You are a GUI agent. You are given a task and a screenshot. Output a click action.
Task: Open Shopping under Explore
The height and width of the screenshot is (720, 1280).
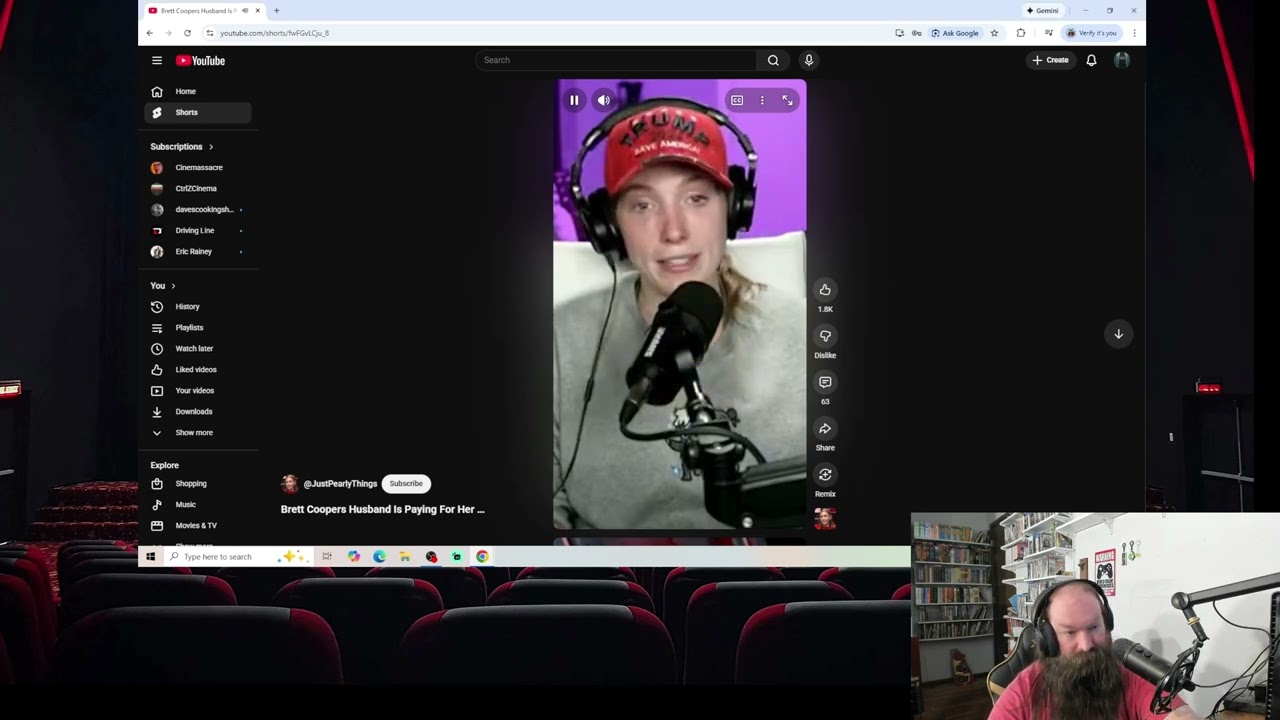[x=197, y=484]
